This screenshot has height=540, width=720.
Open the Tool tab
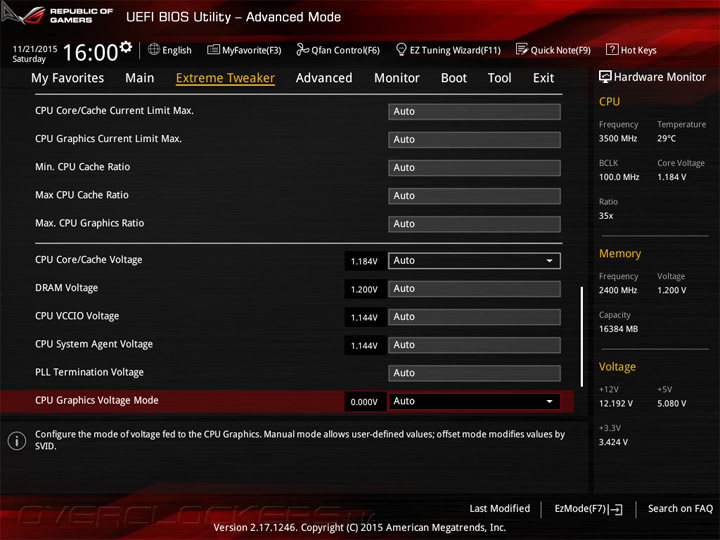(x=500, y=78)
